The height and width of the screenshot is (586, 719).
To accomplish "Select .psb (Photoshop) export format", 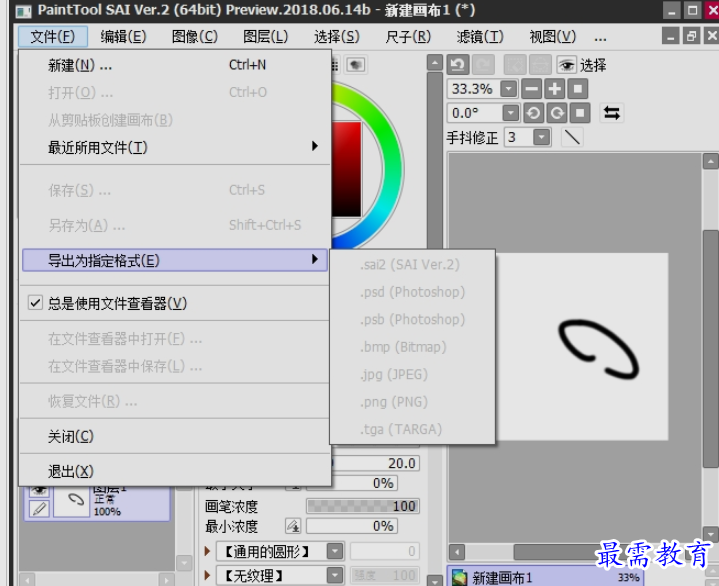I will tap(412, 319).
